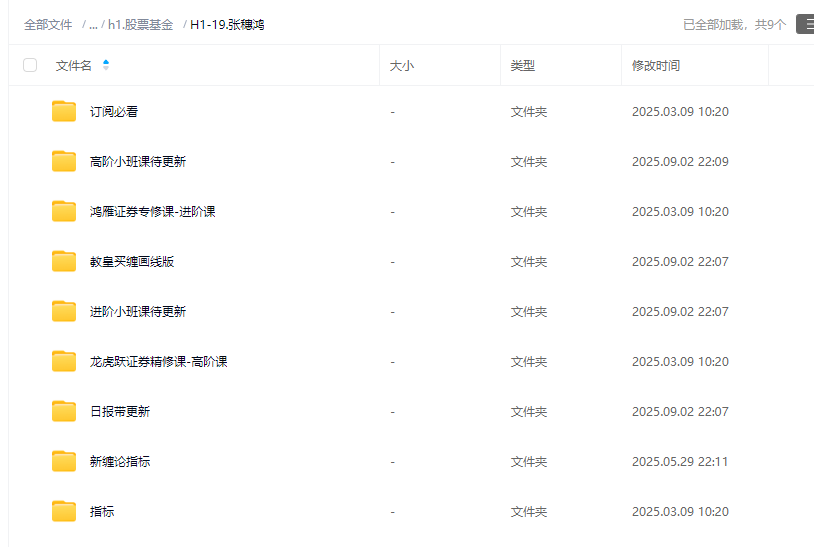
Task: Click the 日报带更新 folder icon
Action: click(x=64, y=412)
